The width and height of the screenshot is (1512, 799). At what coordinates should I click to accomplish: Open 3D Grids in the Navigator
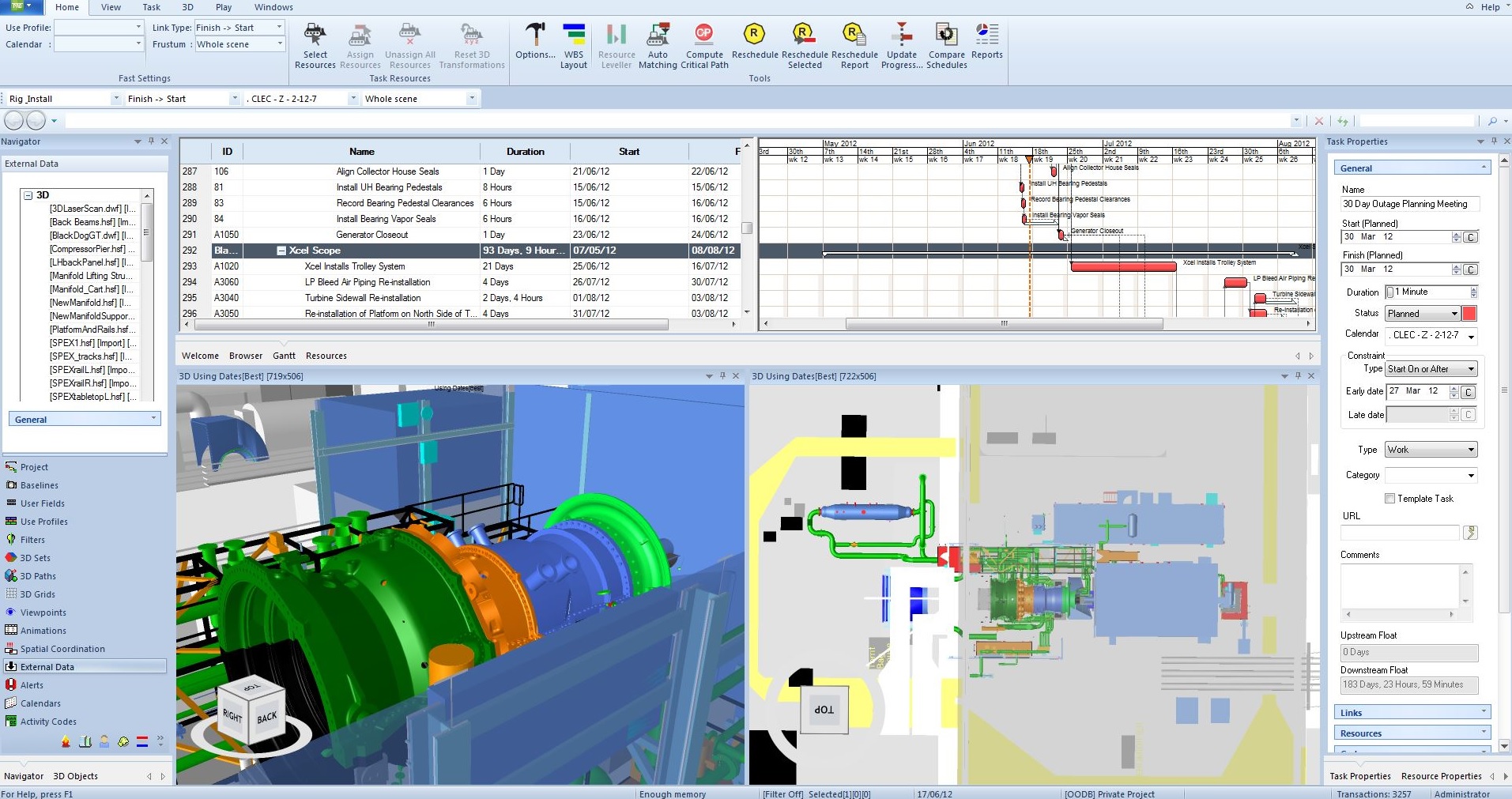click(37, 594)
